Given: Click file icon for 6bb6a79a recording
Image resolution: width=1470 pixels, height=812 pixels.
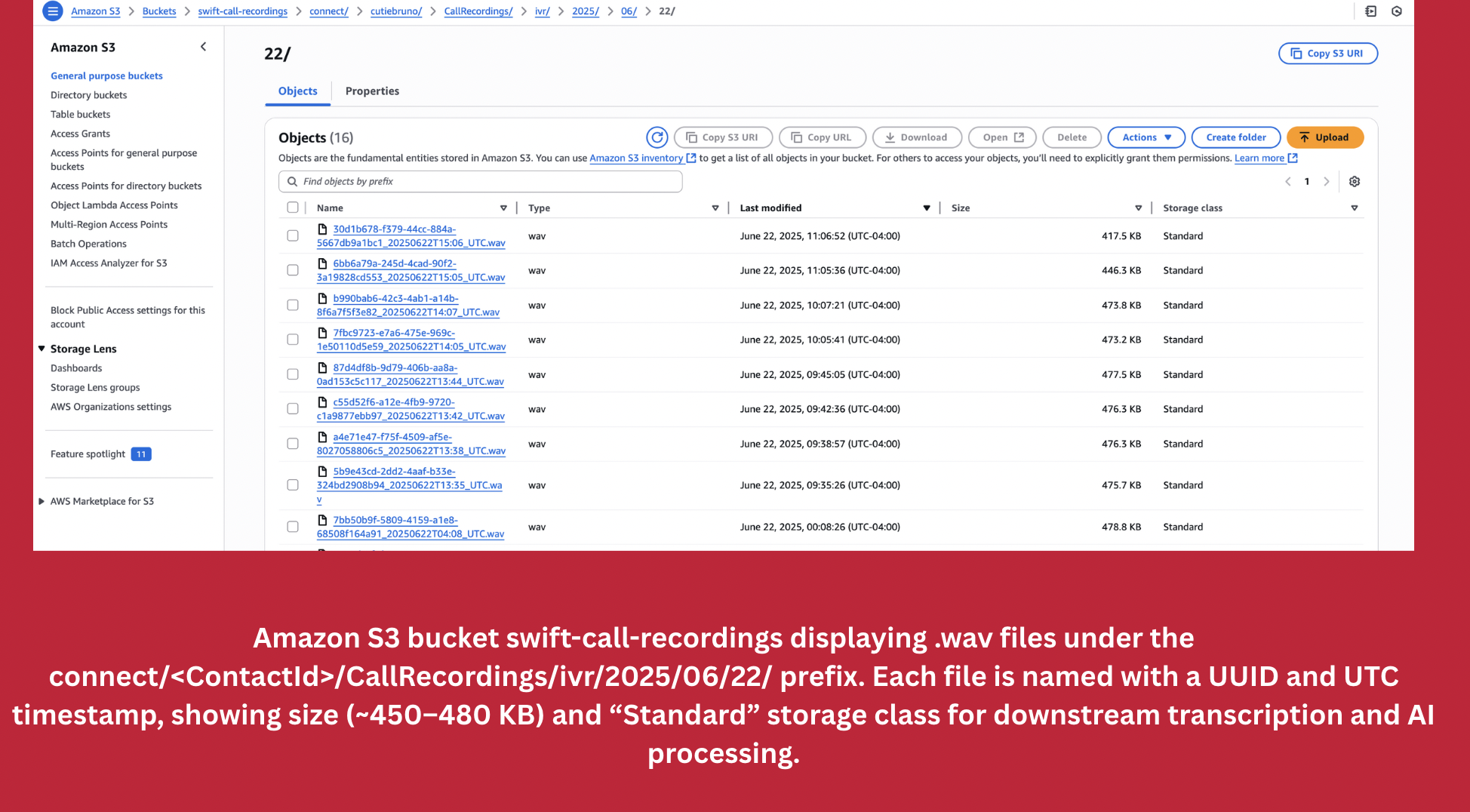Looking at the screenshot, I should click(x=323, y=264).
